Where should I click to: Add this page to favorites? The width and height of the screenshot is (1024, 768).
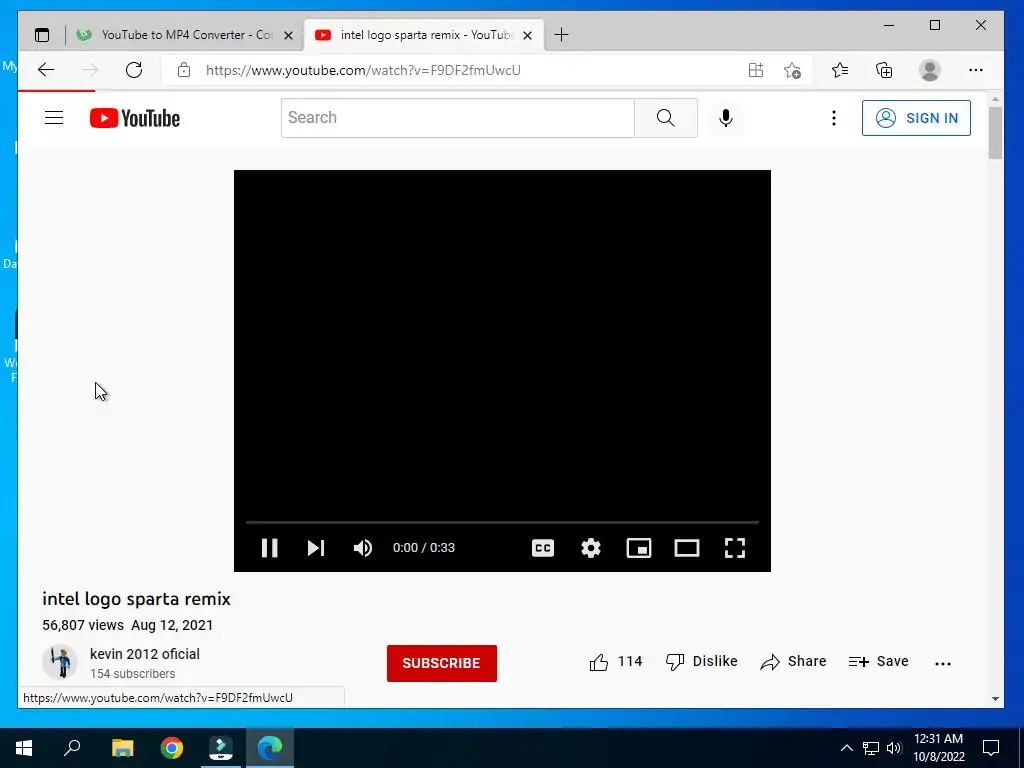(793, 70)
